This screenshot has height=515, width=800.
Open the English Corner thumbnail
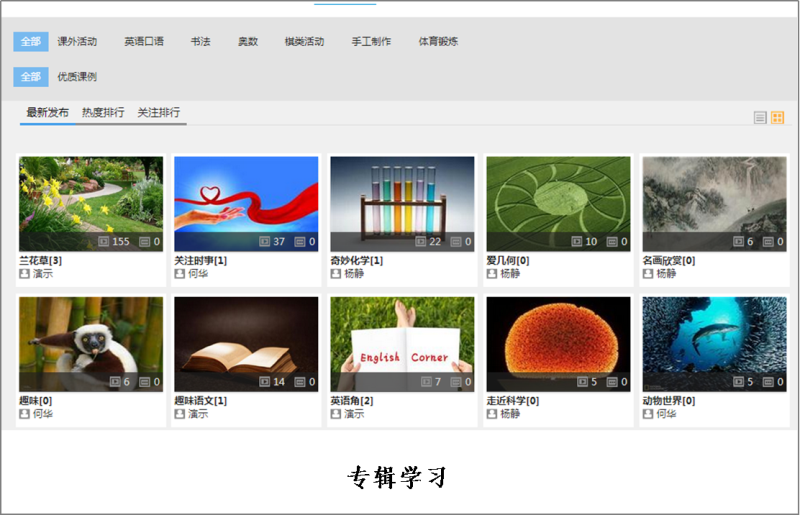(402, 344)
